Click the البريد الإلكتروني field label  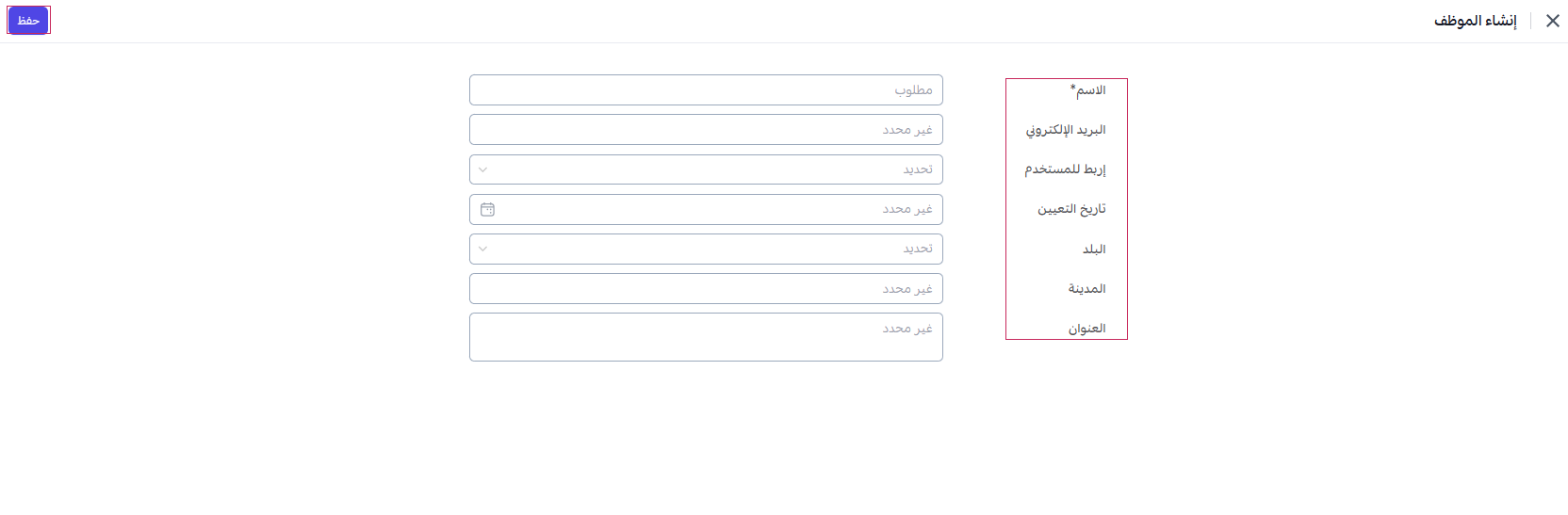tap(1066, 130)
